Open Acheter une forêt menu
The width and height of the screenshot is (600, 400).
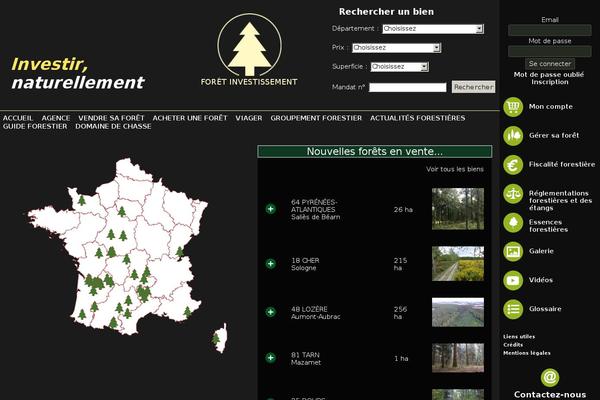click(190, 118)
